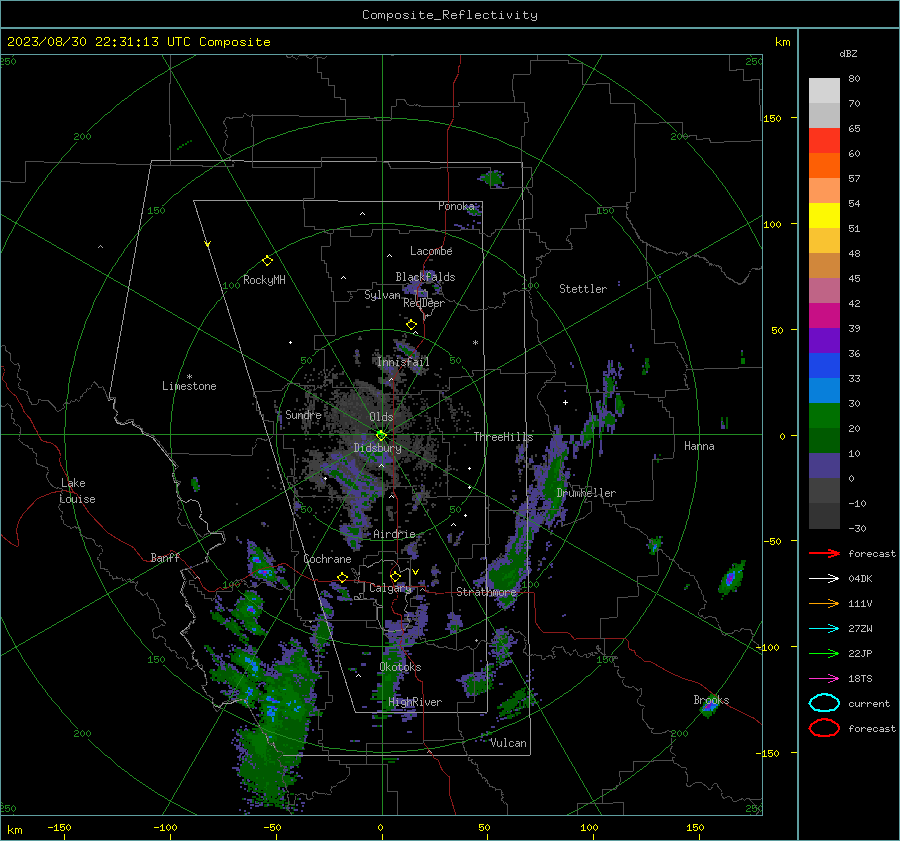Click the cyan 'current' ellipse legend icon
The width and height of the screenshot is (900, 841).
pos(824,703)
